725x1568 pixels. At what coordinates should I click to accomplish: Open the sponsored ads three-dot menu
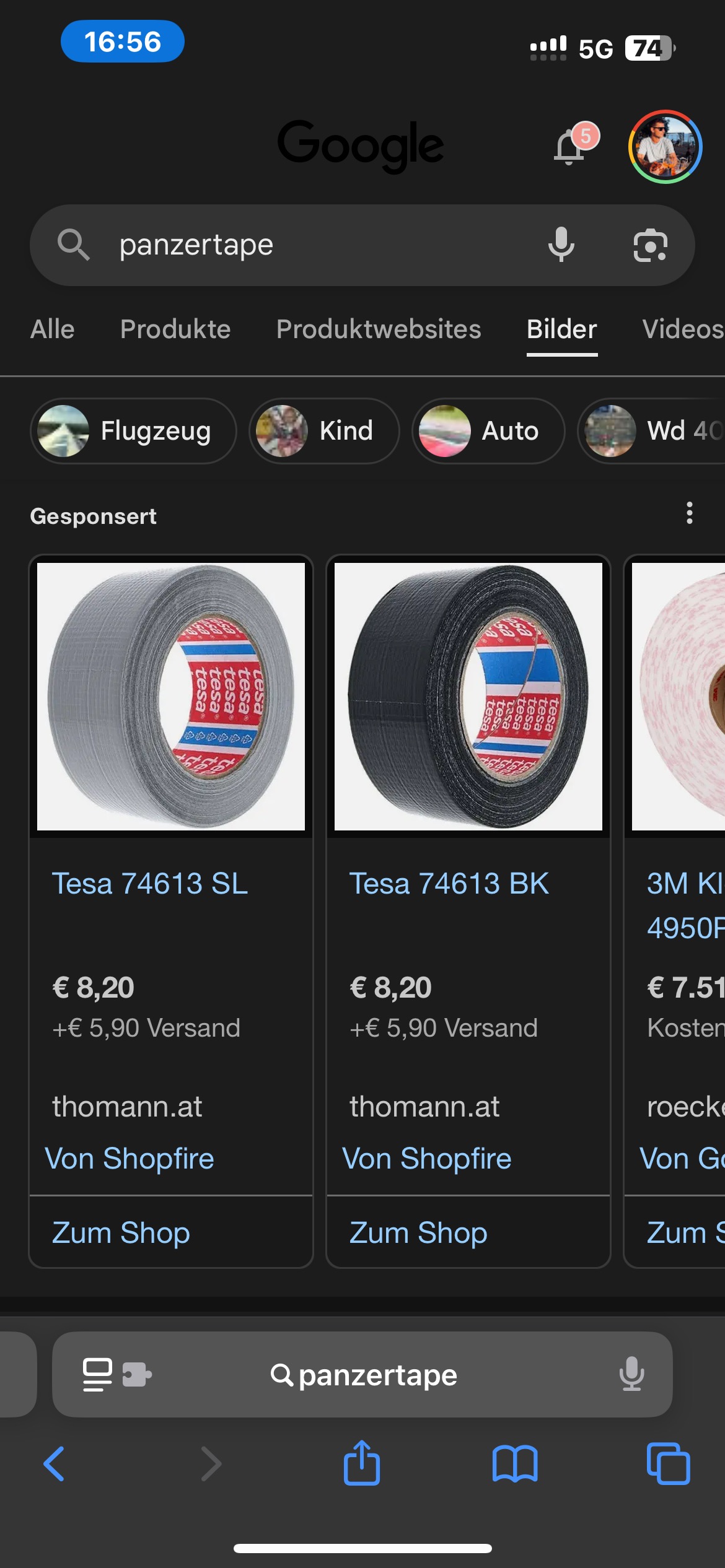tap(689, 513)
